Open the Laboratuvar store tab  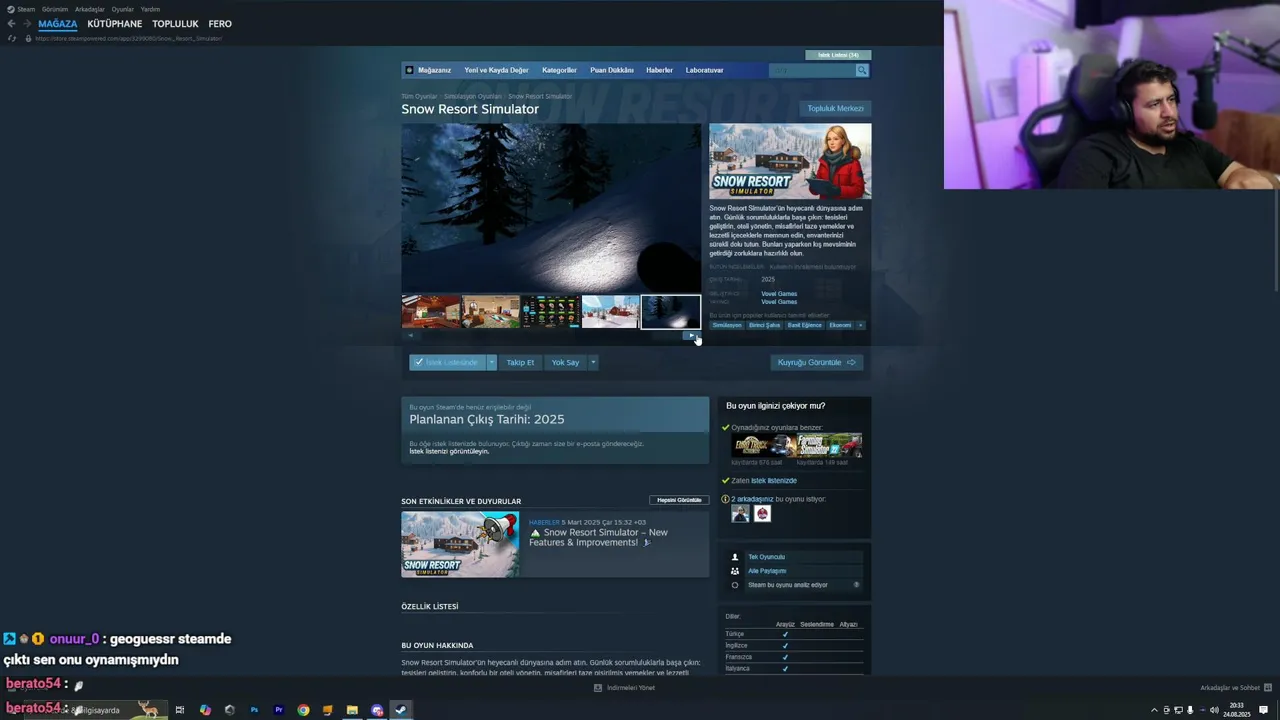click(704, 70)
